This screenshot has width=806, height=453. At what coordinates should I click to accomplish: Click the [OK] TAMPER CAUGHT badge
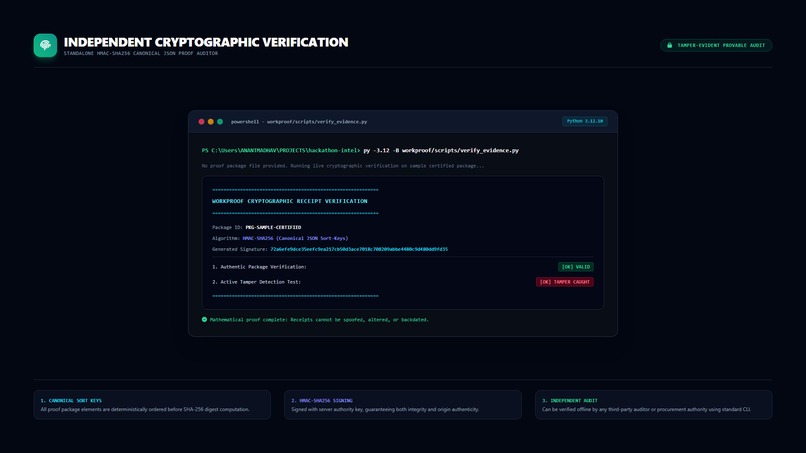point(564,282)
